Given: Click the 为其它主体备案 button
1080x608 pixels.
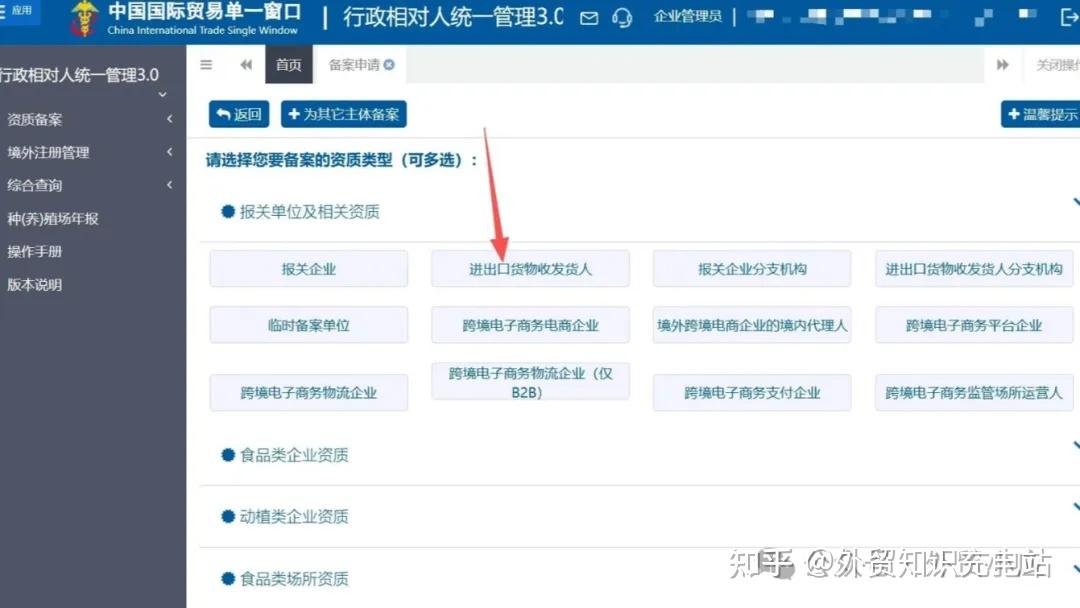Looking at the screenshot, I should coord(343,114).
